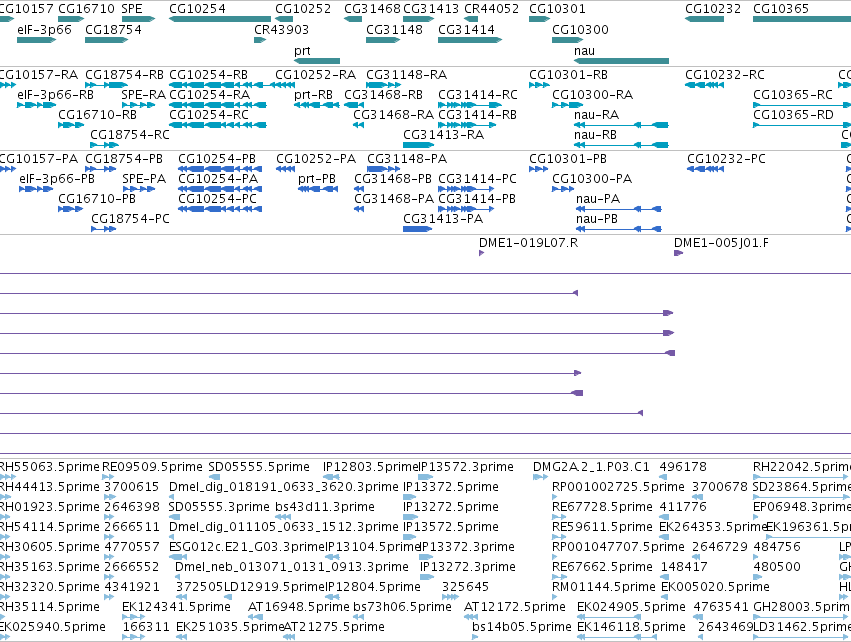Click the CG10300 gene bar
This screenshot has width=851, height=642.
[568, 40]
